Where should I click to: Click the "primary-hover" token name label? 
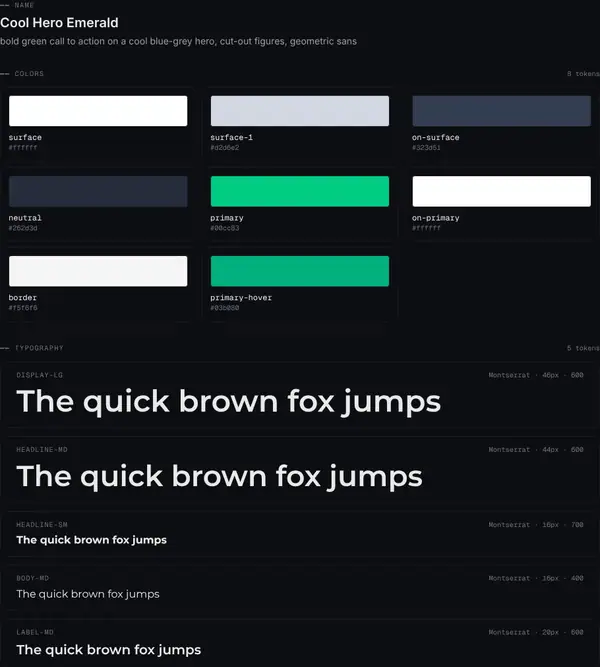pos(241,298)
